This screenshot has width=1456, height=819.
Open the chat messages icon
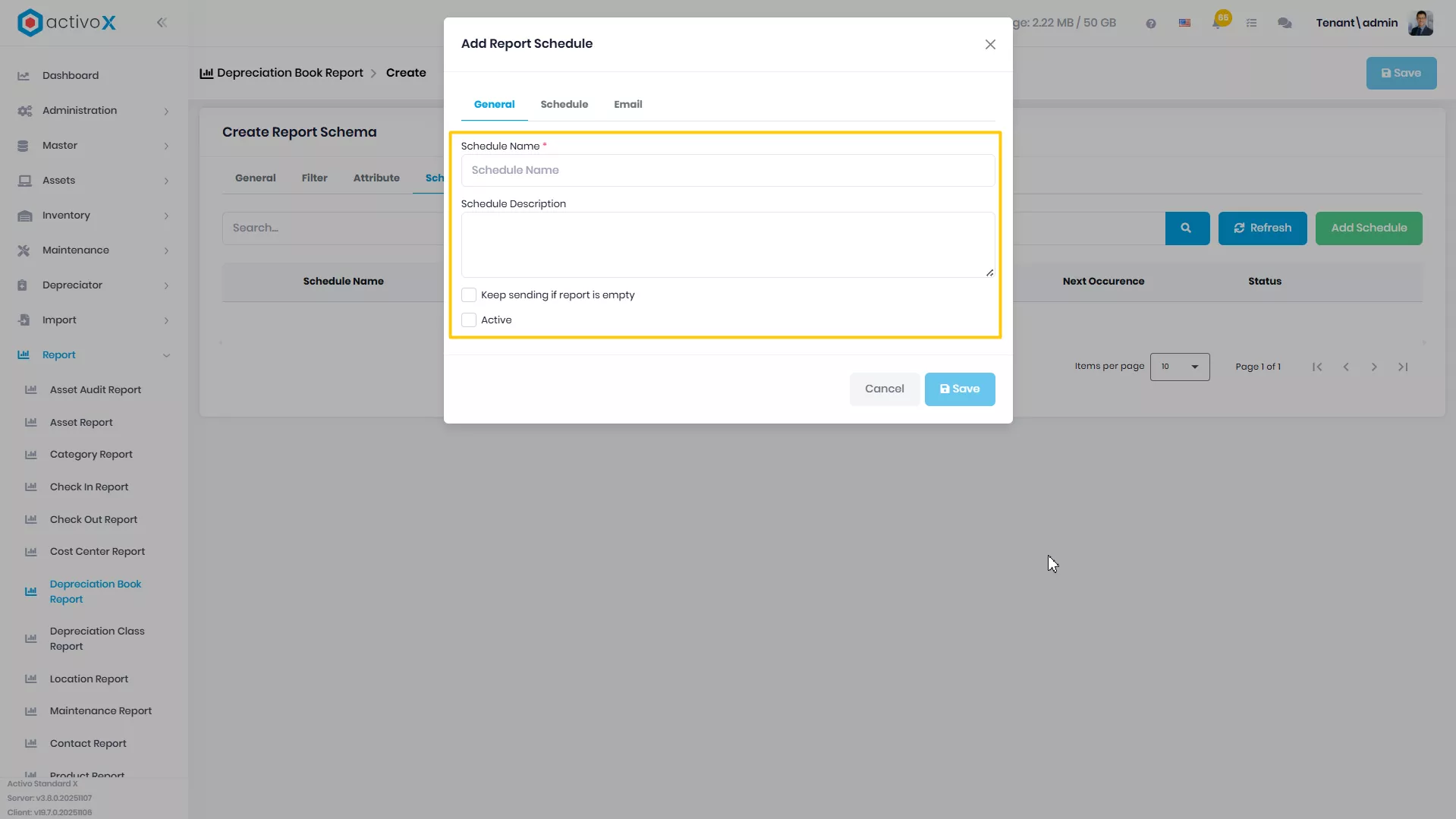(x=1285, y=24)
